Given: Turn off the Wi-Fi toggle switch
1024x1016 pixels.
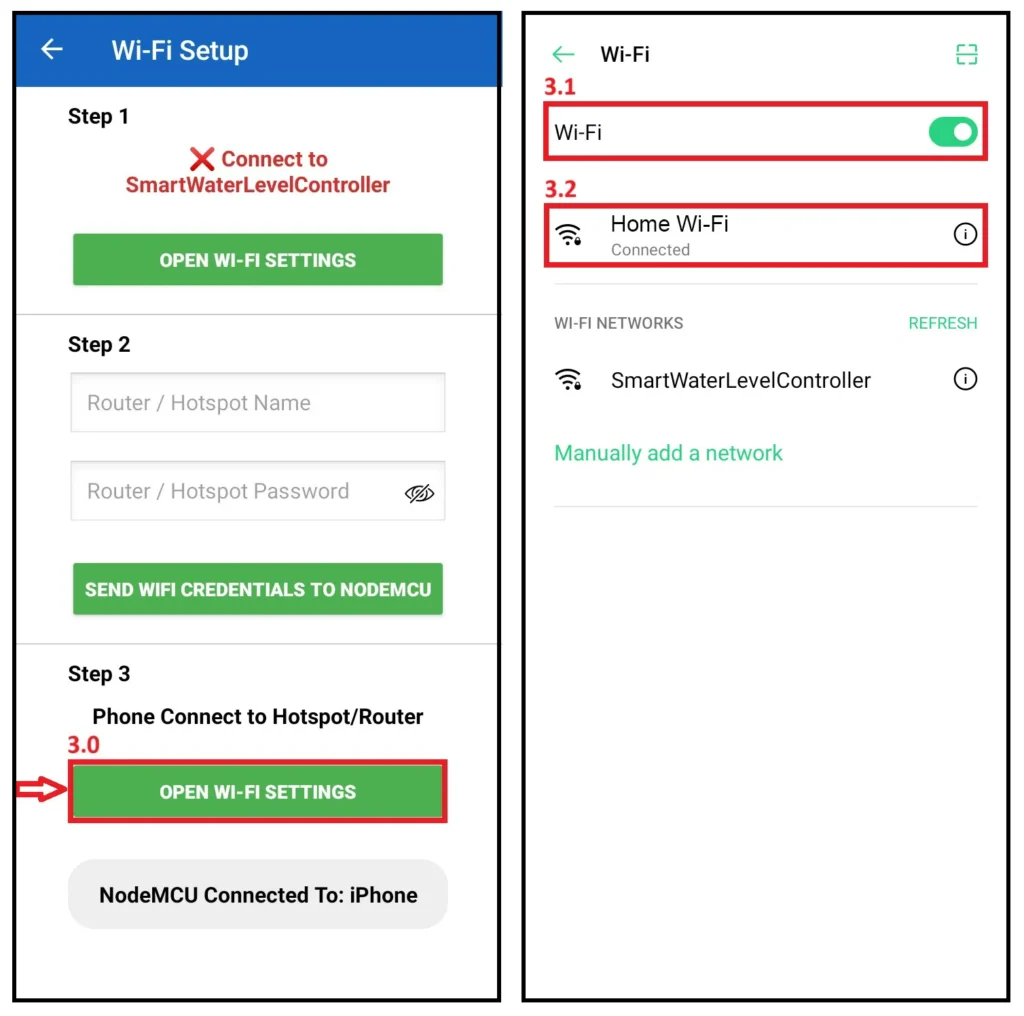Looking at the screenshot, I should point(952,132).
